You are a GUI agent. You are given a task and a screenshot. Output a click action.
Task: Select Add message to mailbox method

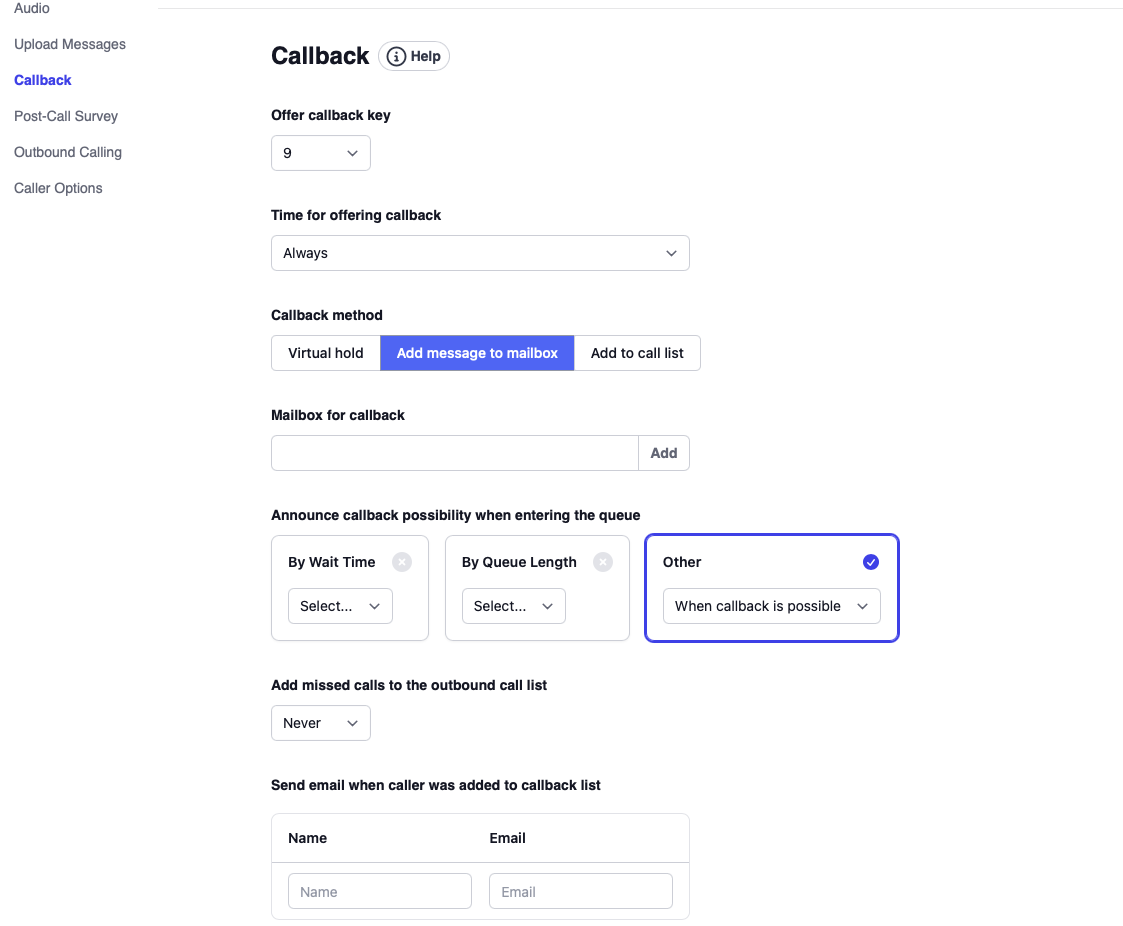coord(477,353)
